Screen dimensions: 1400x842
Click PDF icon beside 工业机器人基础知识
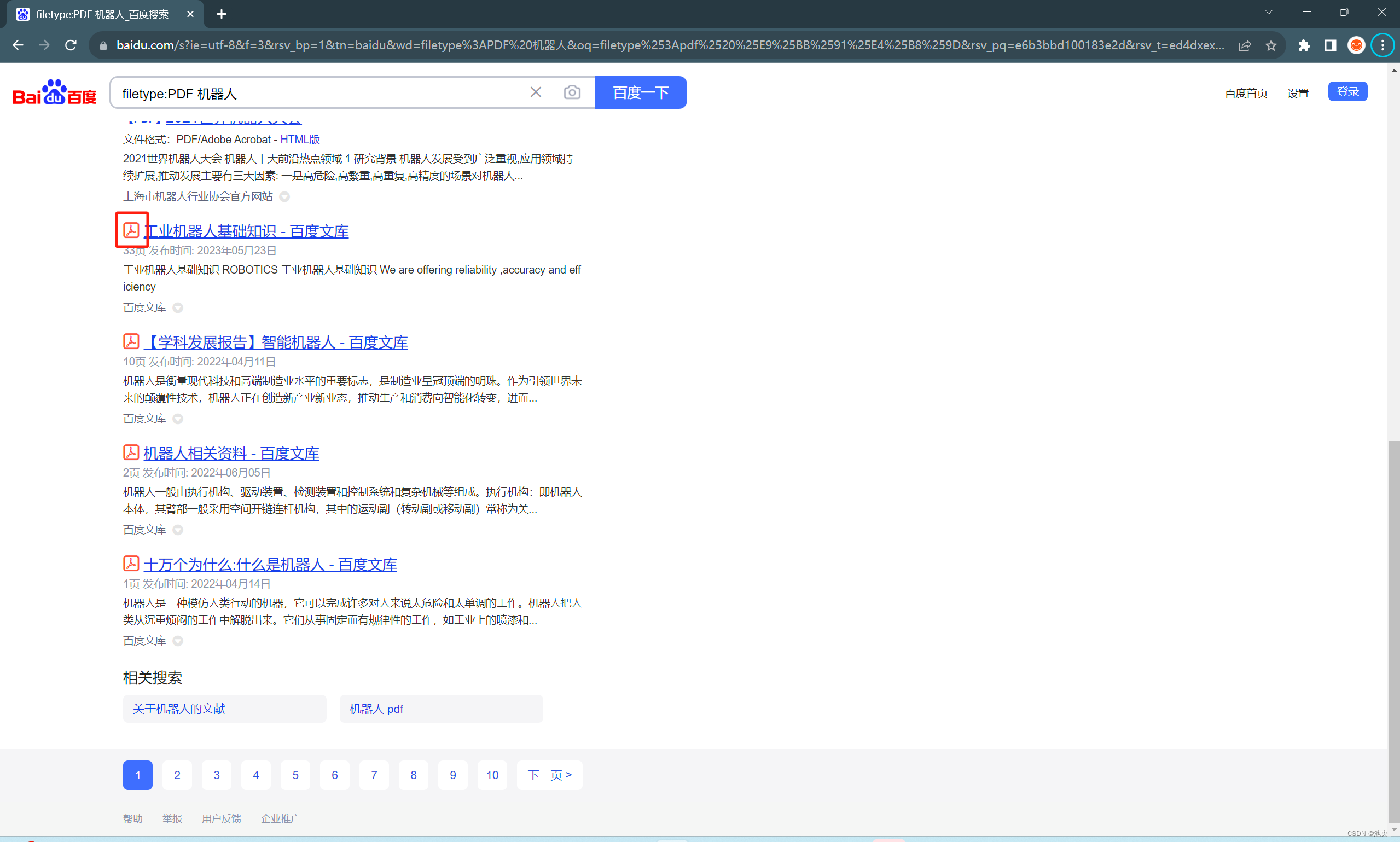(131, 230)
